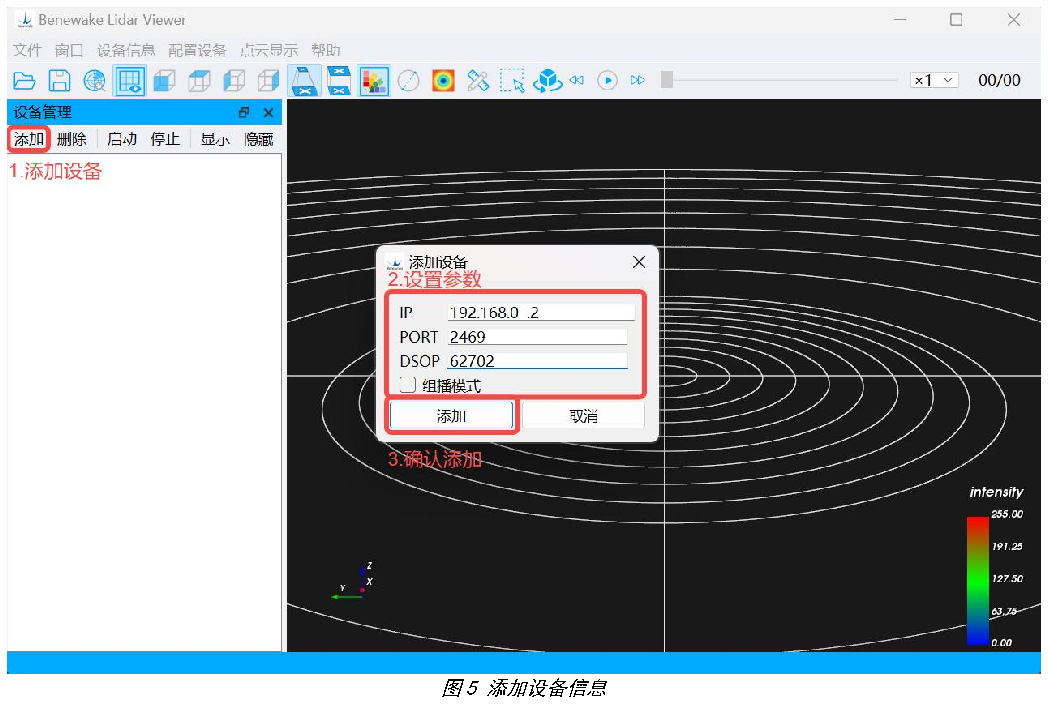Viewport: 1048px width, 706px height.
Task: Click 隐藏 in device management panel
Action: 259,139
